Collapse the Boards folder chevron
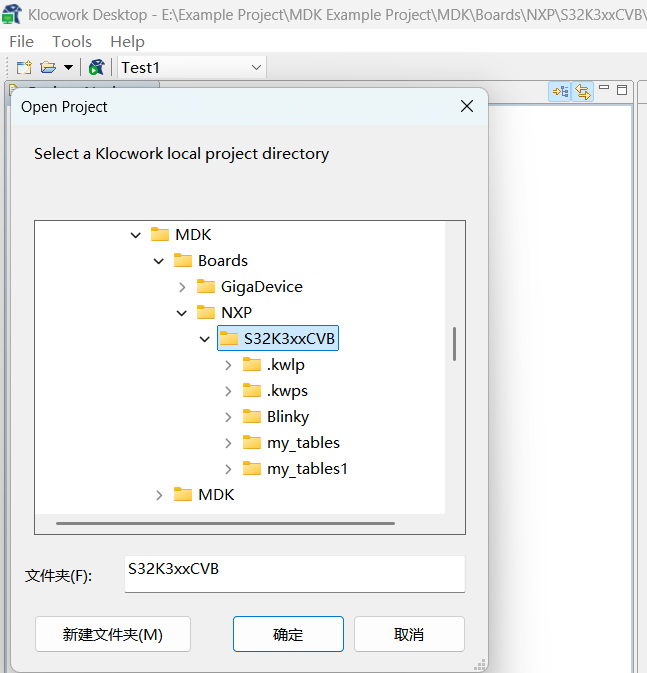647x673 pixels. [158, 261]
